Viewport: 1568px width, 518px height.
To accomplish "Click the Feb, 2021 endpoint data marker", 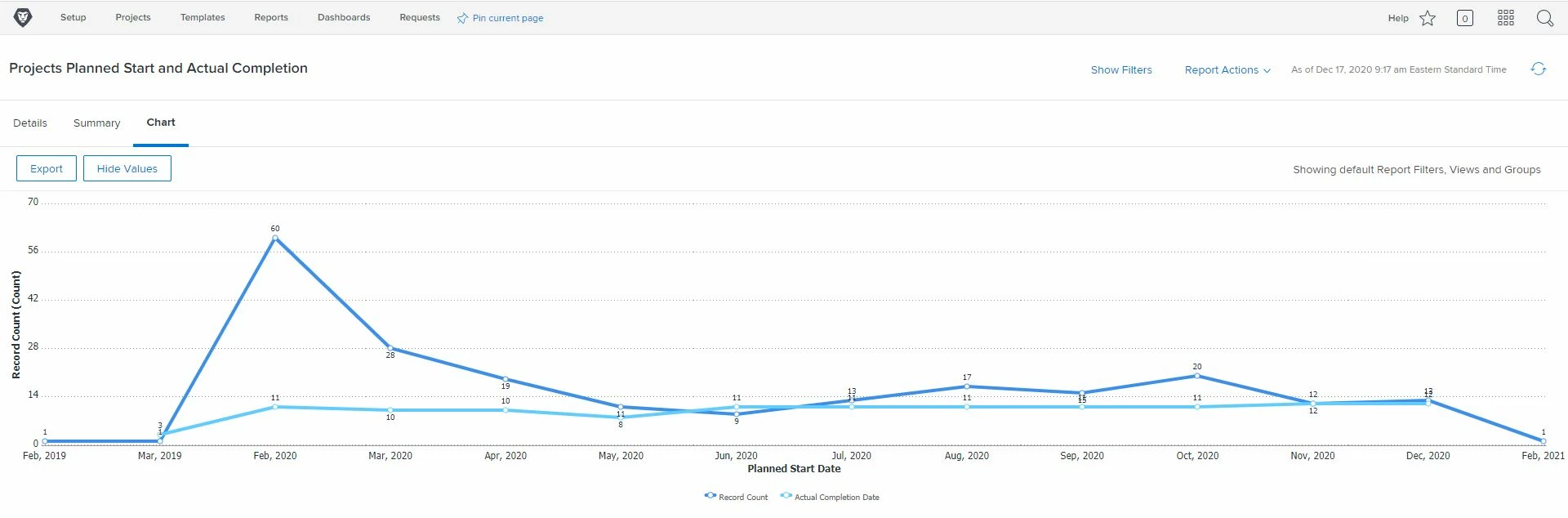I will tap(1543, 441).
